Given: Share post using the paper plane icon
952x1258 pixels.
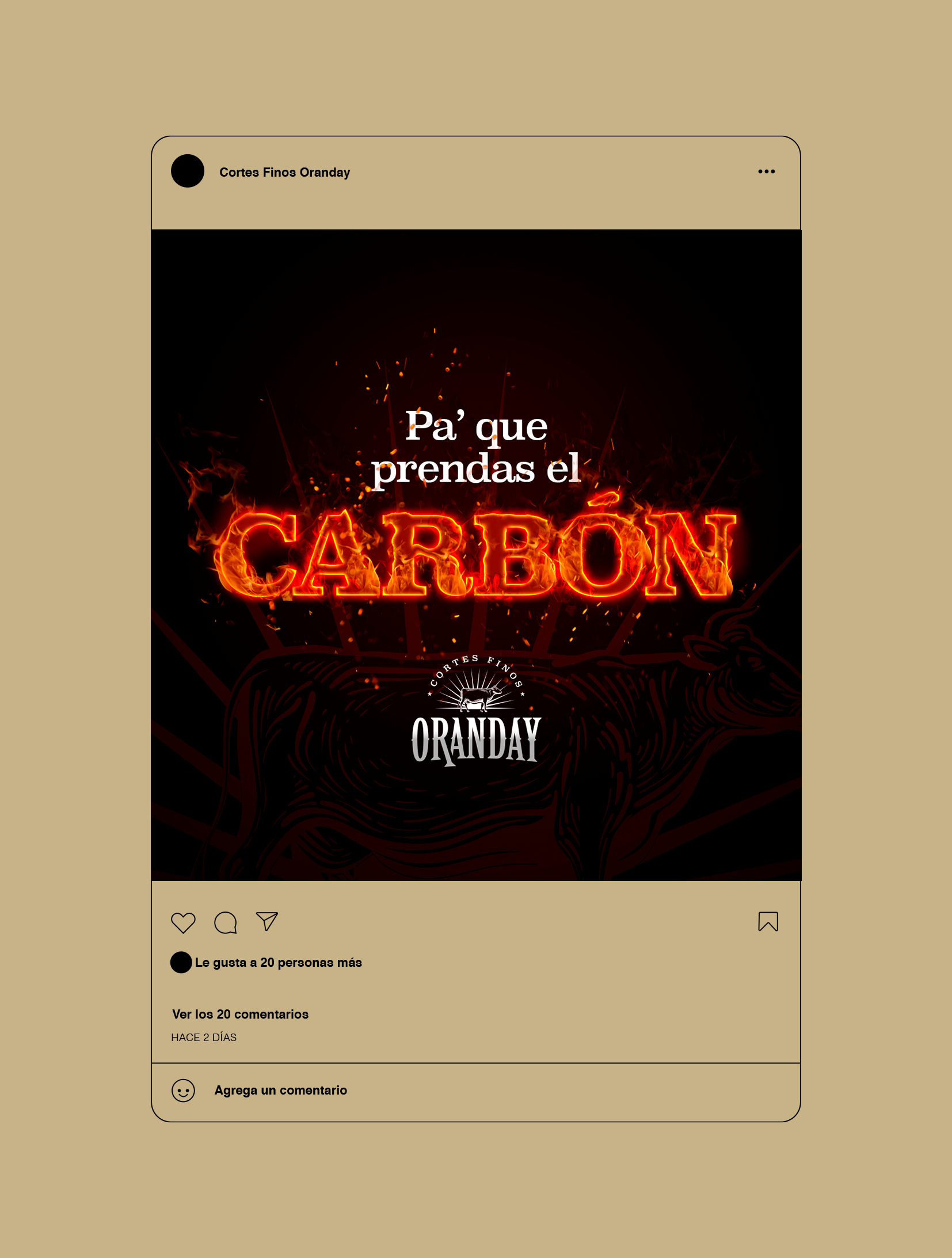Looking at the screenshot, I should click(x=267, y=921).
